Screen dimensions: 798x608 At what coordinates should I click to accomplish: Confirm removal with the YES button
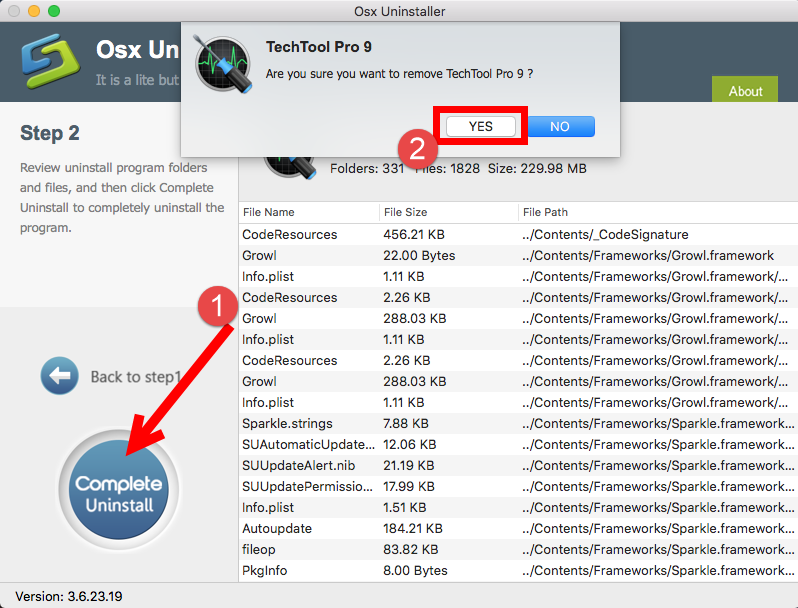(480, 126)
